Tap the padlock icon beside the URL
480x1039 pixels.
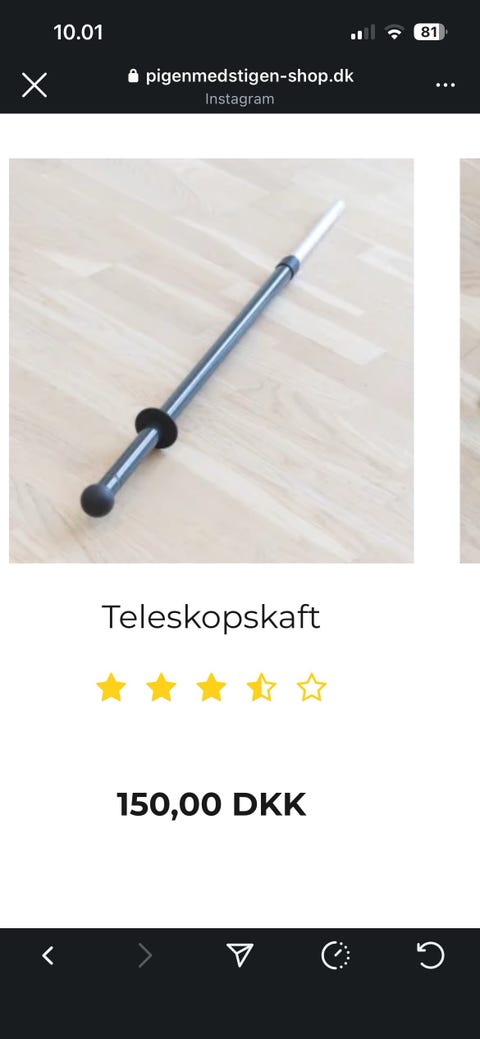(x=133, y=76)
